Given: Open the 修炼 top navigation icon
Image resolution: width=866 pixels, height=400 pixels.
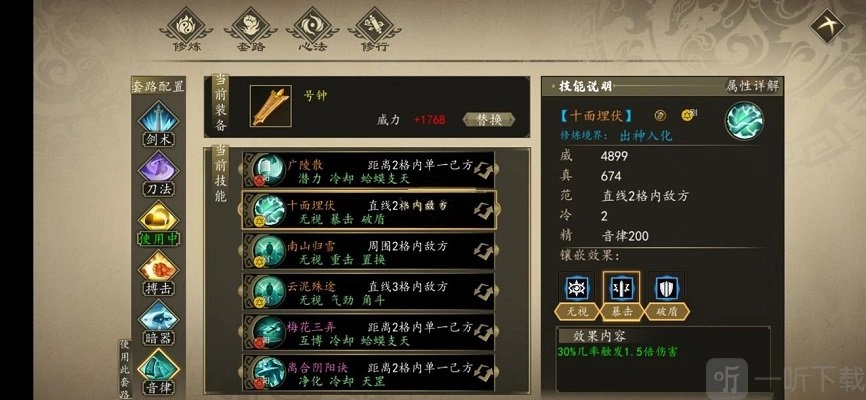Looking at the screenshot, I should 186,29.
